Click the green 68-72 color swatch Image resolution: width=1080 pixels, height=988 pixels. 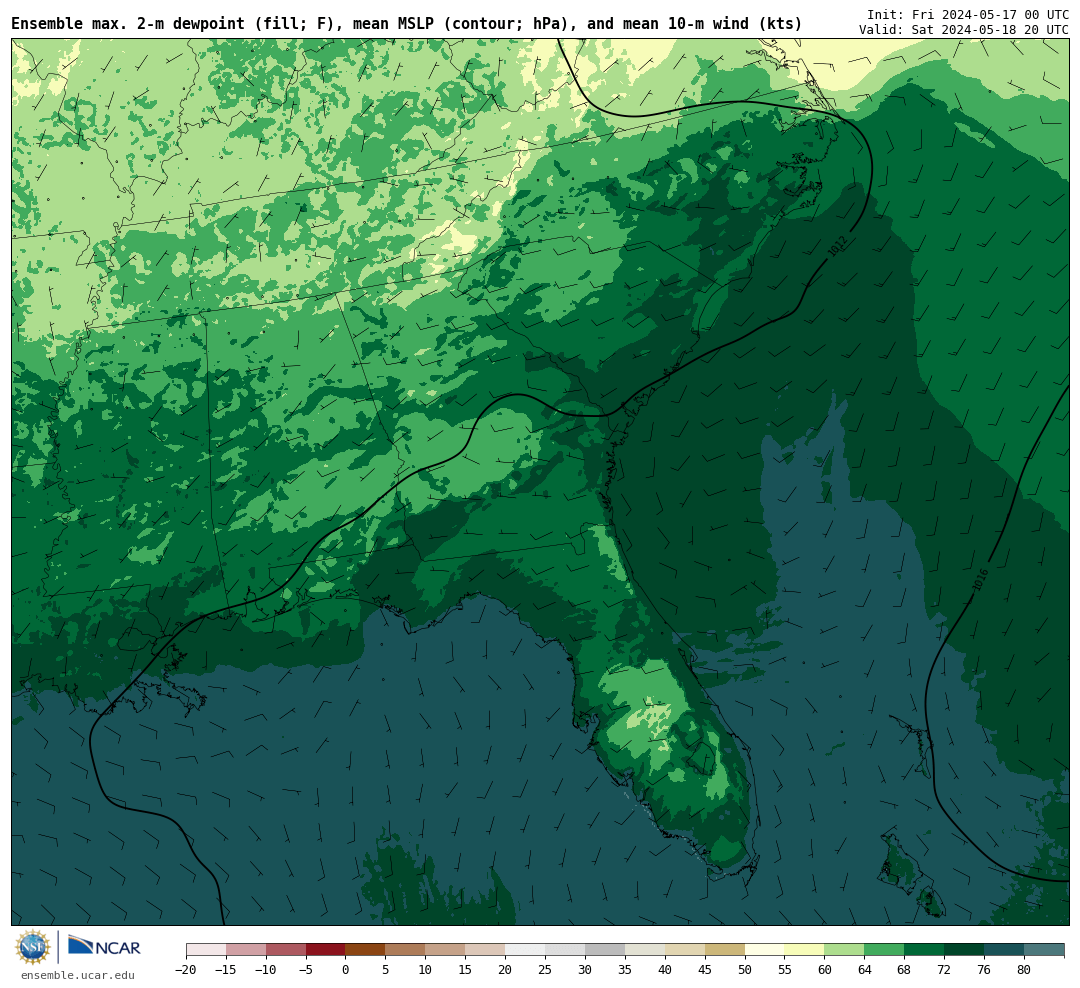point(924,950)
